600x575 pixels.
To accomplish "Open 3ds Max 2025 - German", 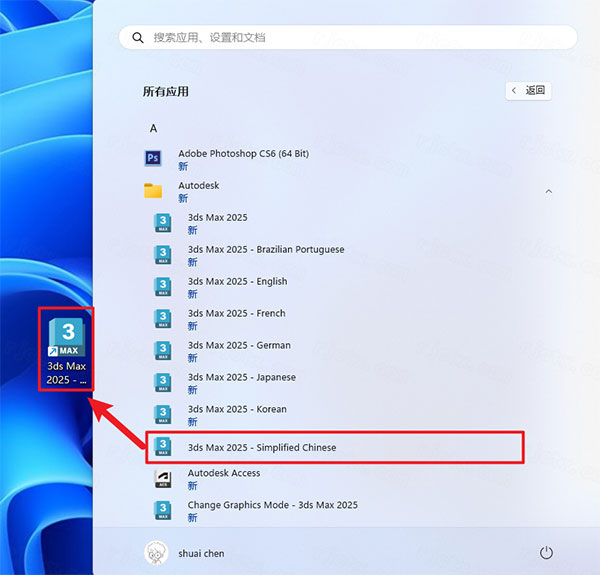I will (239, 346).
